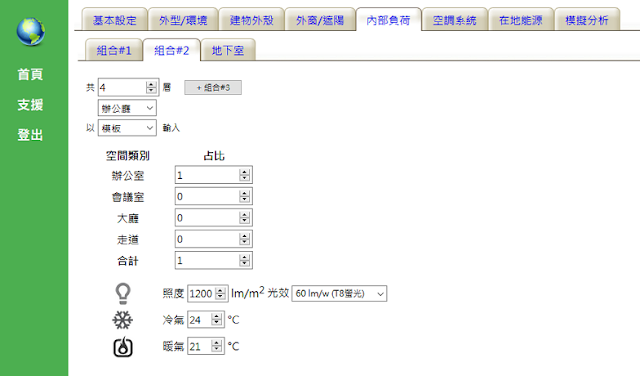Click the 空間類別 column header
Viewport: 640px width, 376px height.
click(128, 156)
